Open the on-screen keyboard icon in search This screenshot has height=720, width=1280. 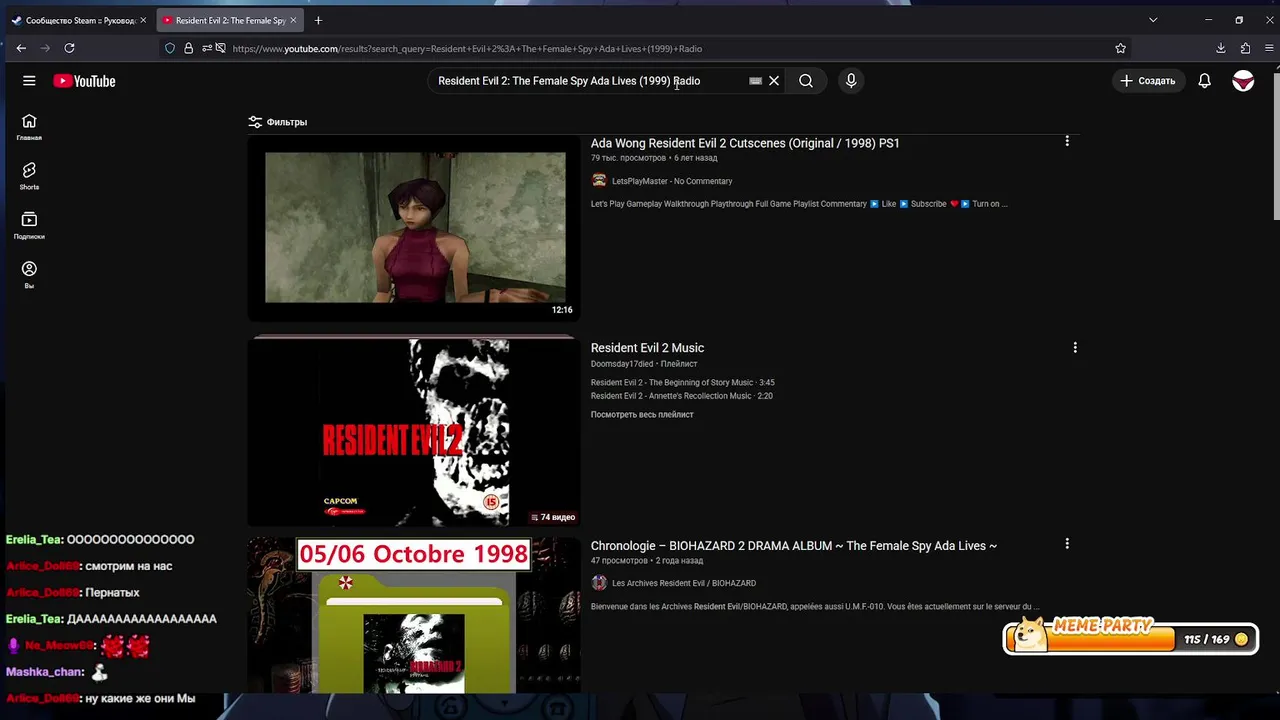[x=756, y=81]
